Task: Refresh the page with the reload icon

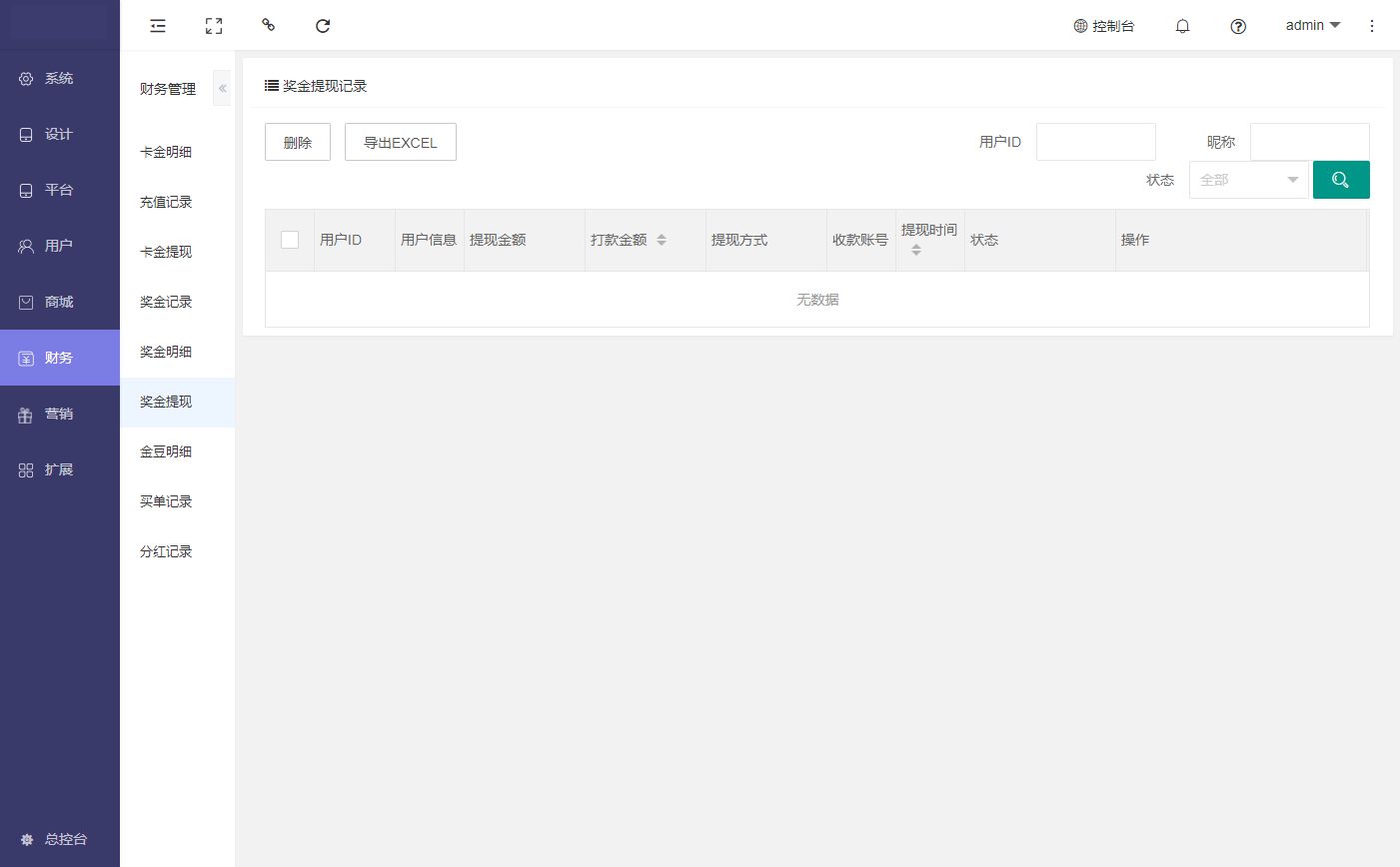Action: tap(323, 26)
